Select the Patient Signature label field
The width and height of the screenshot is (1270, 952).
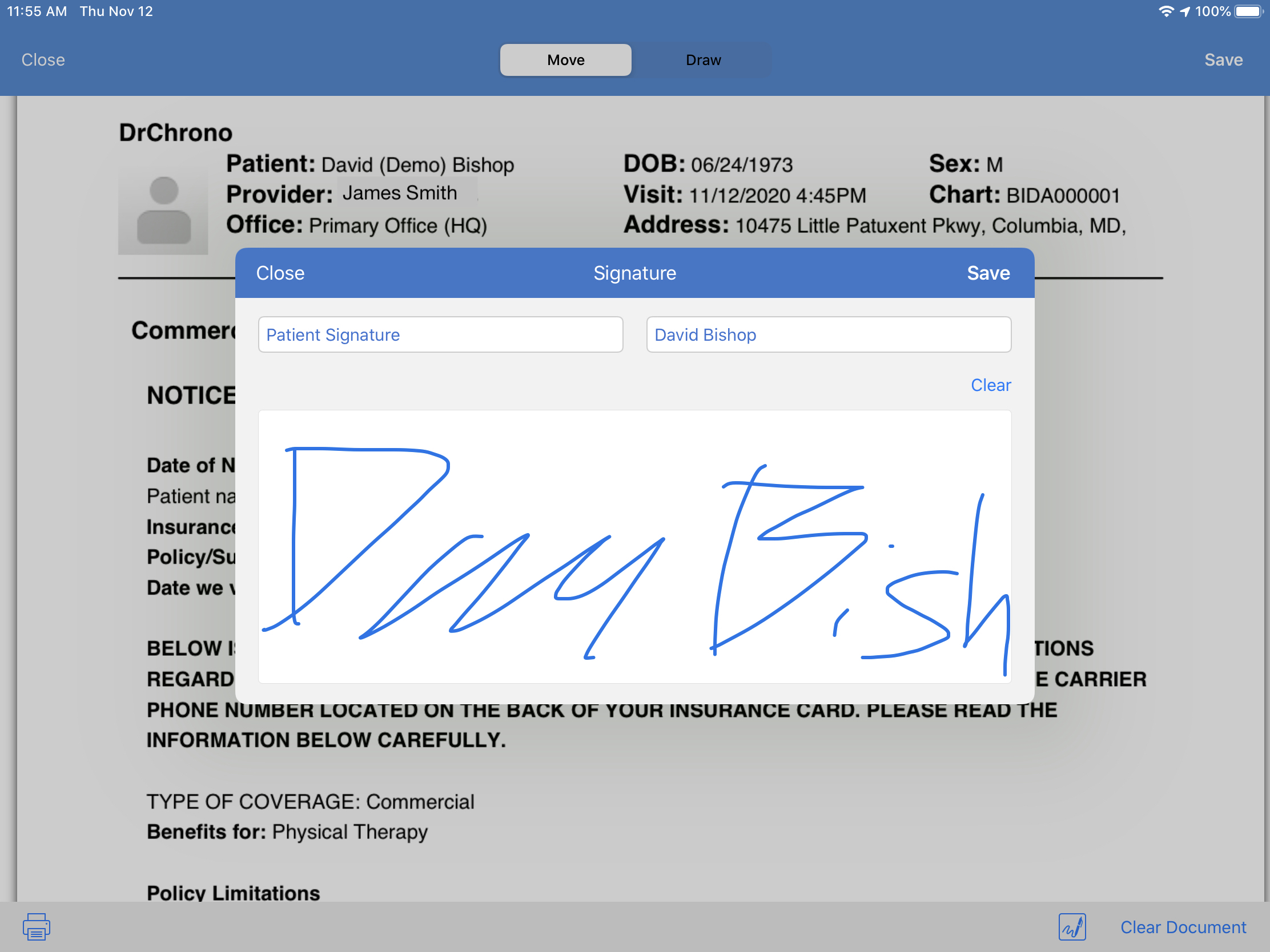(x=439, y=335)
